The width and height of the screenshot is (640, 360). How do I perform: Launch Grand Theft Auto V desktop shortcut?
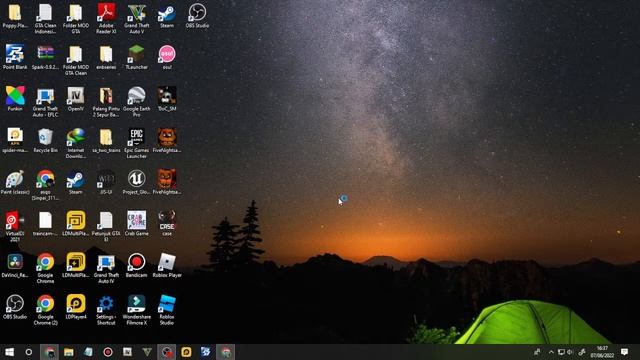(x=136, y=18)
